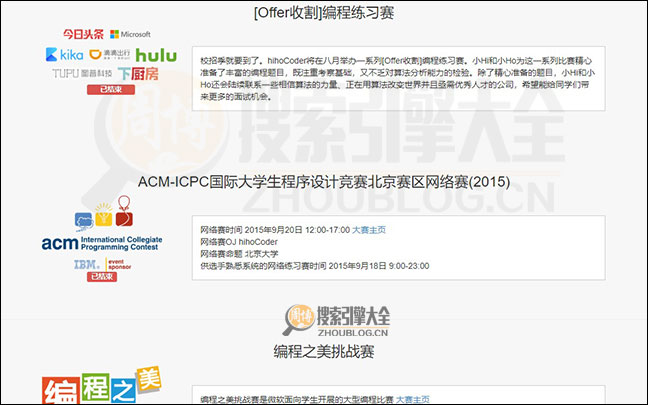Click the [Offer收割]编程练习赛 heading

tap(324, 13)
